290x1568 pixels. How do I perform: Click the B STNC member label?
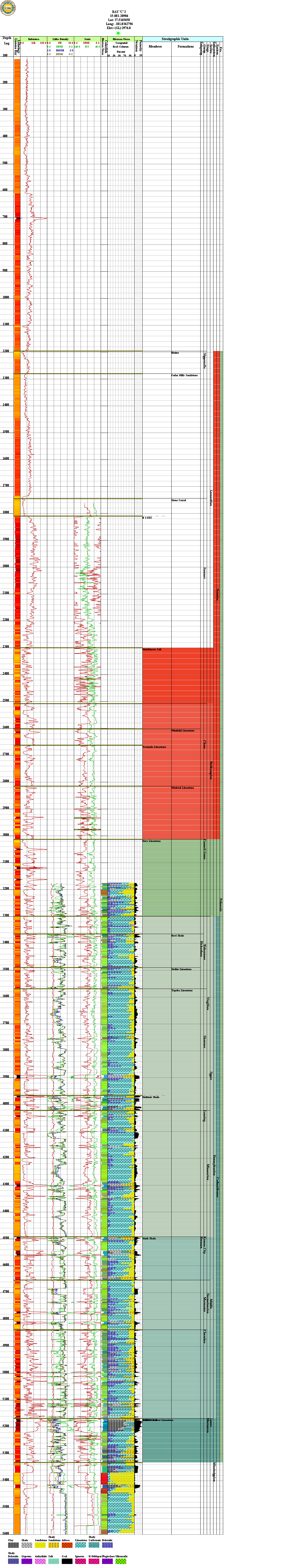pyautogui.click(x=148, y=518)
